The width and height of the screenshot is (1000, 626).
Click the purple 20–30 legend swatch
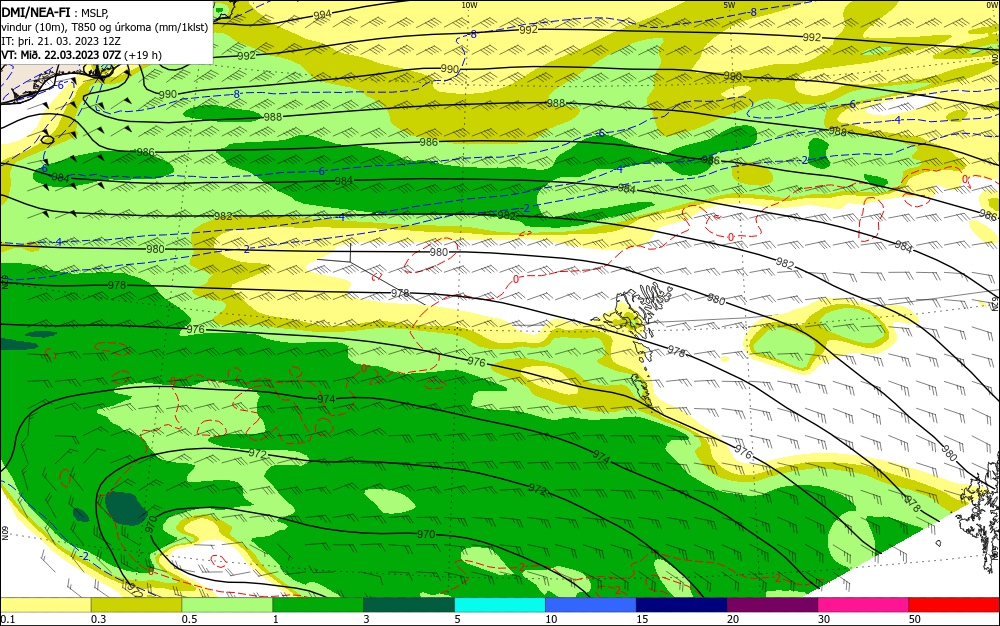(x=772, y=605)
